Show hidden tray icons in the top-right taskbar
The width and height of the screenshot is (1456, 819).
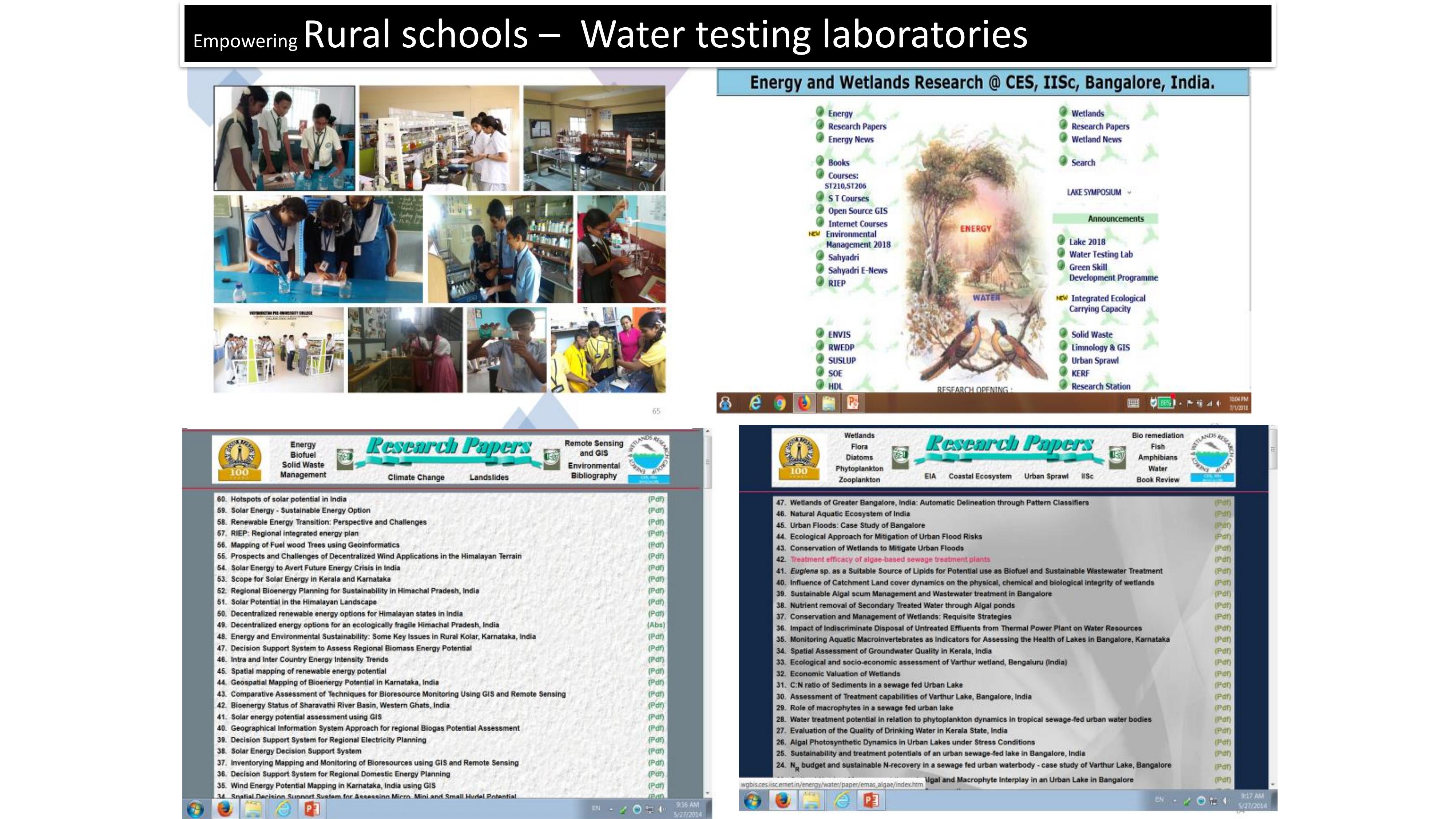[x=1180, y=404]
